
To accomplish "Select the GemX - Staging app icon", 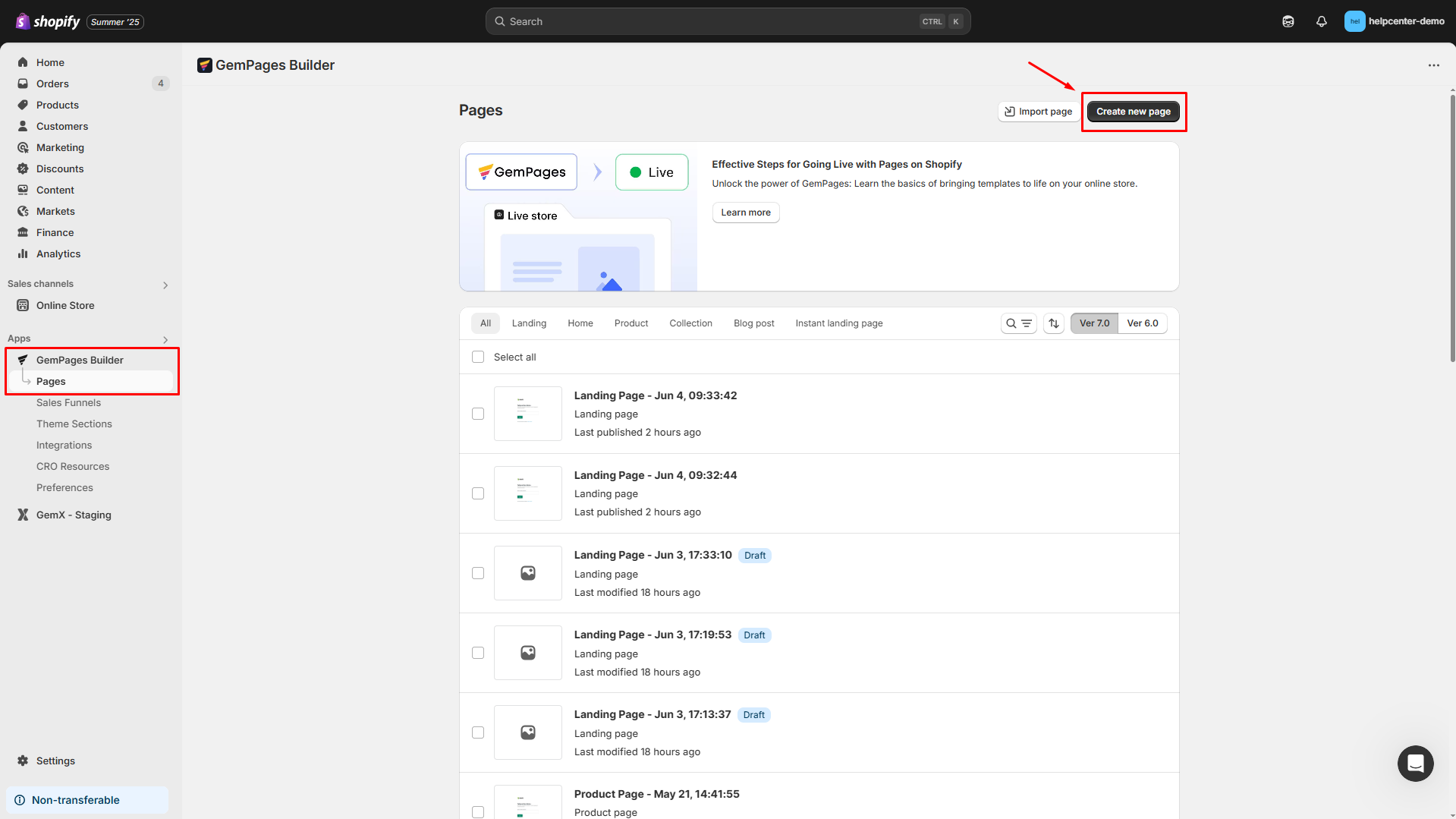I will coord(23,515).
